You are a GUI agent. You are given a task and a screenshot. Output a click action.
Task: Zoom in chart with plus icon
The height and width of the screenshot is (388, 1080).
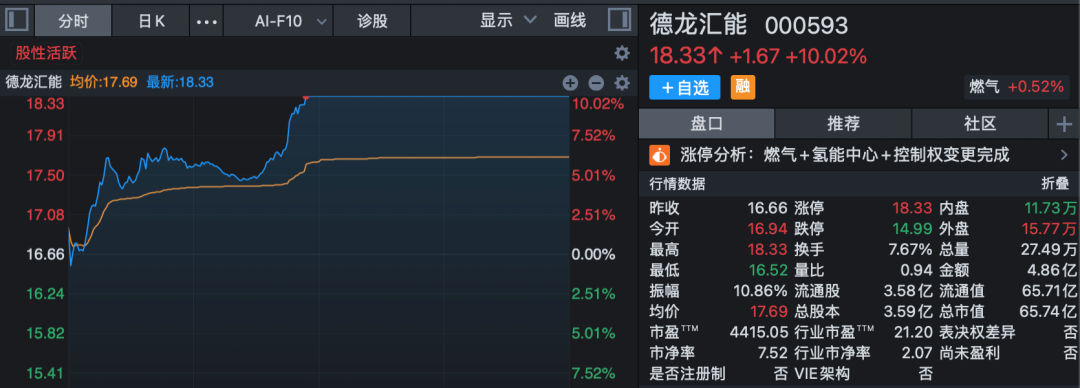point(570,83)
